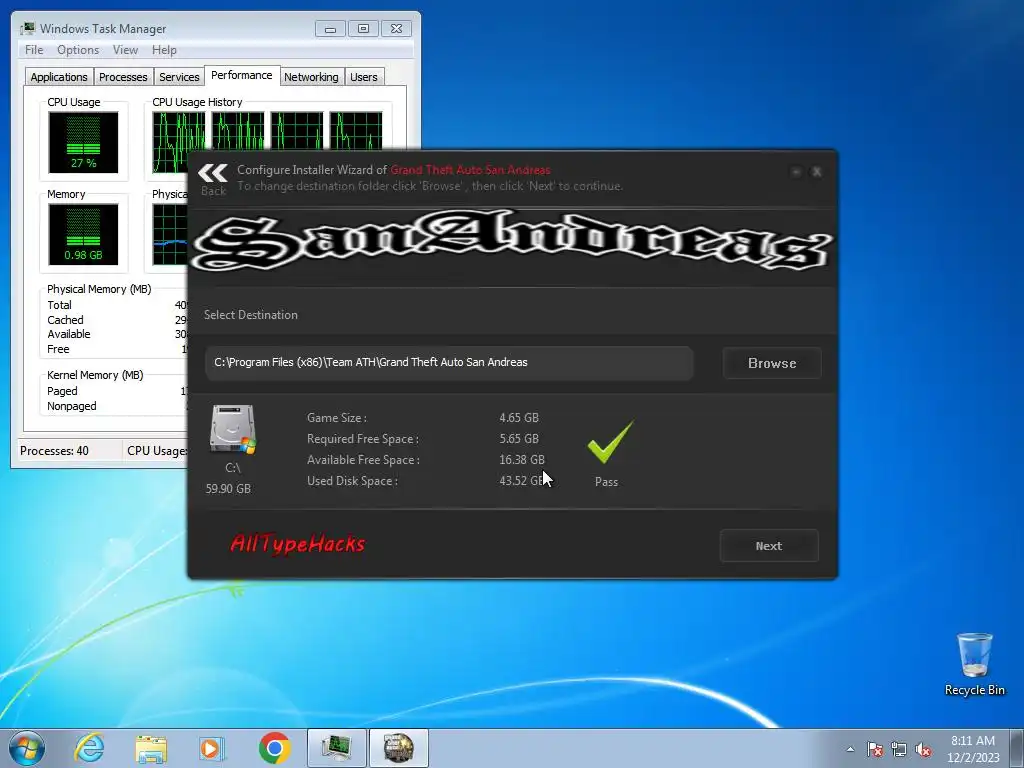Click Next to continue the installation
Viewport: 1024px width, 768px height.
[769, 546]
